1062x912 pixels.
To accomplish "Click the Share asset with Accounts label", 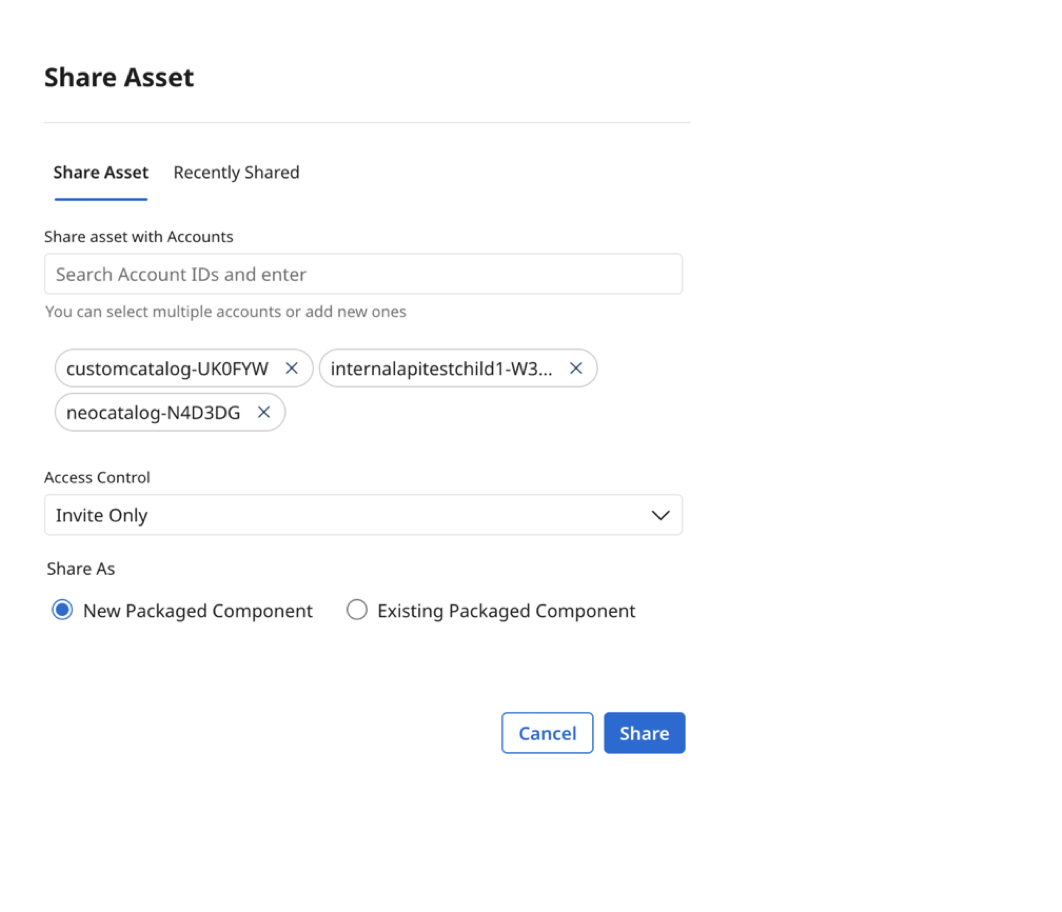I will pyautogui.click(x=139, y=237).
